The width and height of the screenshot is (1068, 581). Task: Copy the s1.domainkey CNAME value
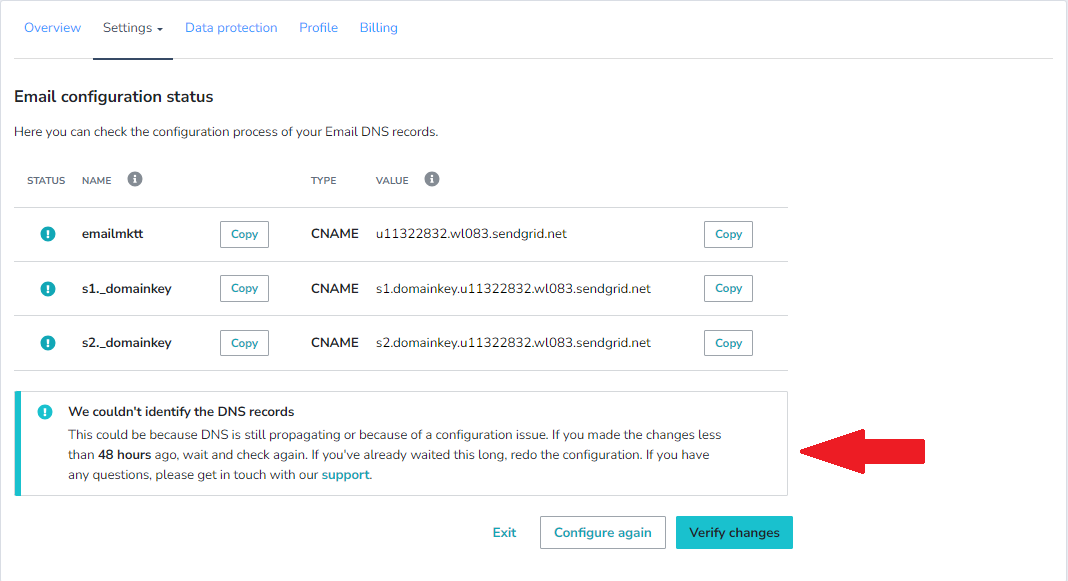pyautogui.click(x=728, y=288)
